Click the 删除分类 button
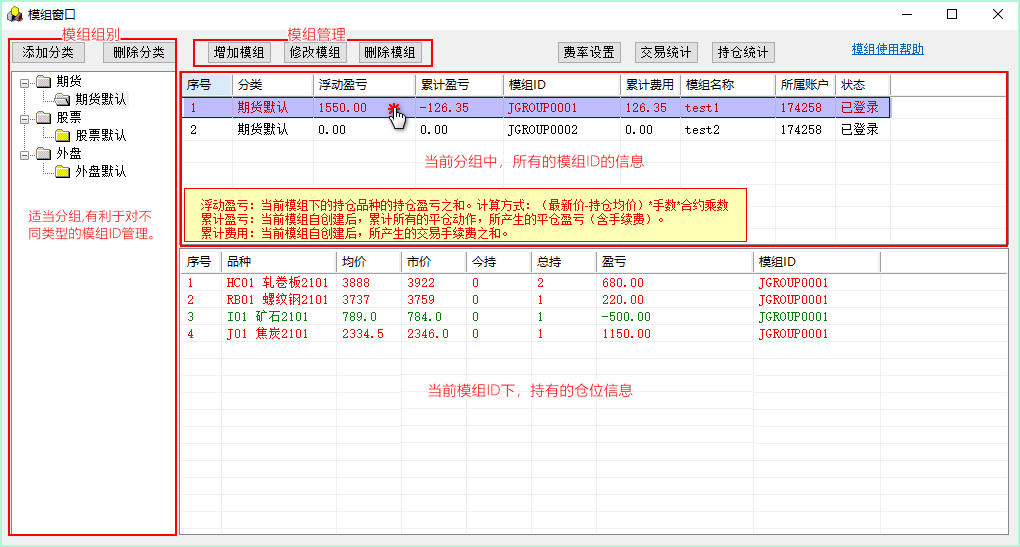The width and height of the screenshot is (1020, 547). coord(139,52)
